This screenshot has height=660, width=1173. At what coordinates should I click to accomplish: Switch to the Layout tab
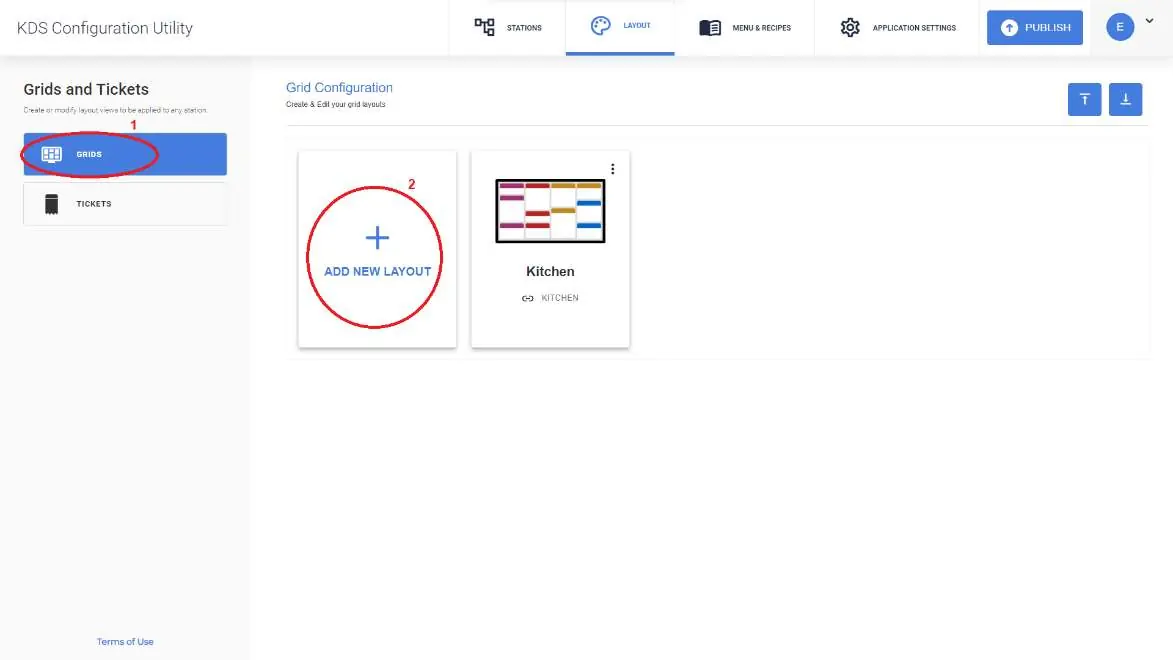tap(620, 27)
